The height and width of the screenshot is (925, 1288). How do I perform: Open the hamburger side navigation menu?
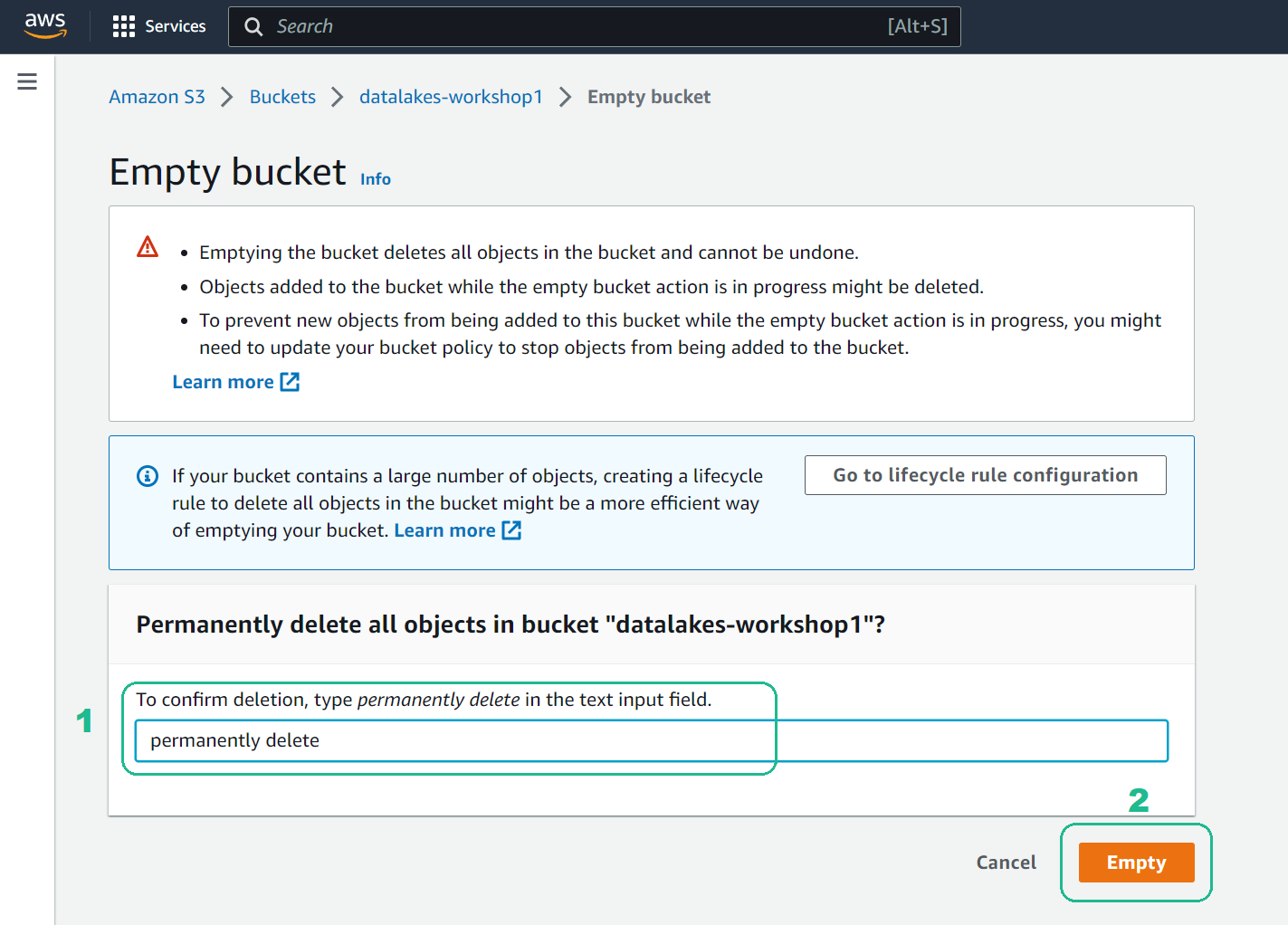27,81
